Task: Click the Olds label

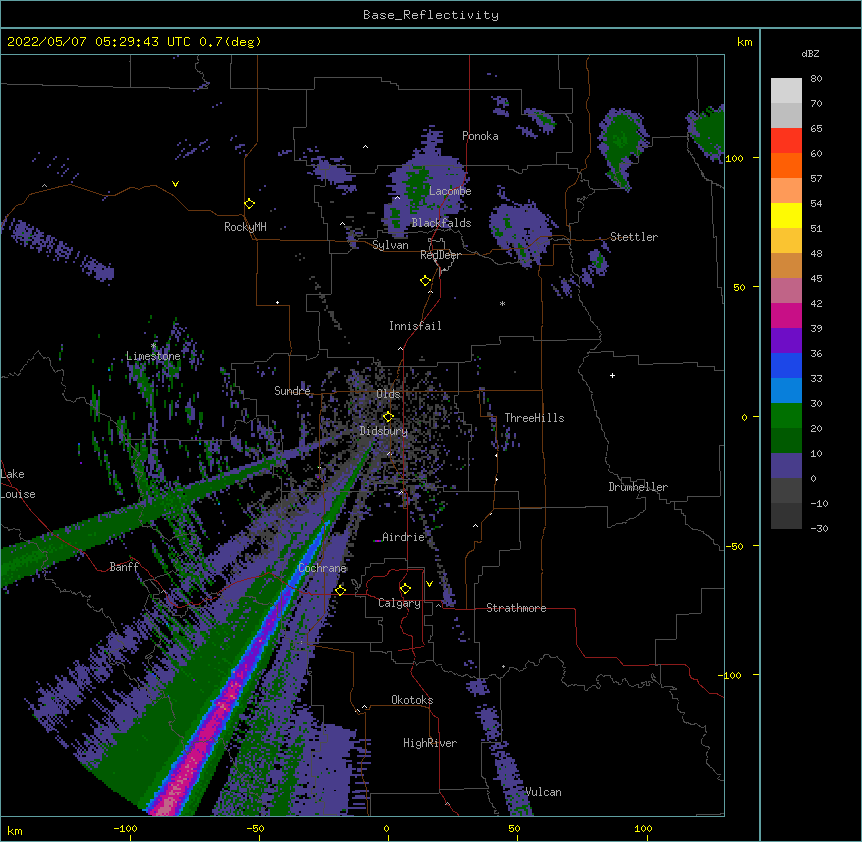Action: [388, 394]
